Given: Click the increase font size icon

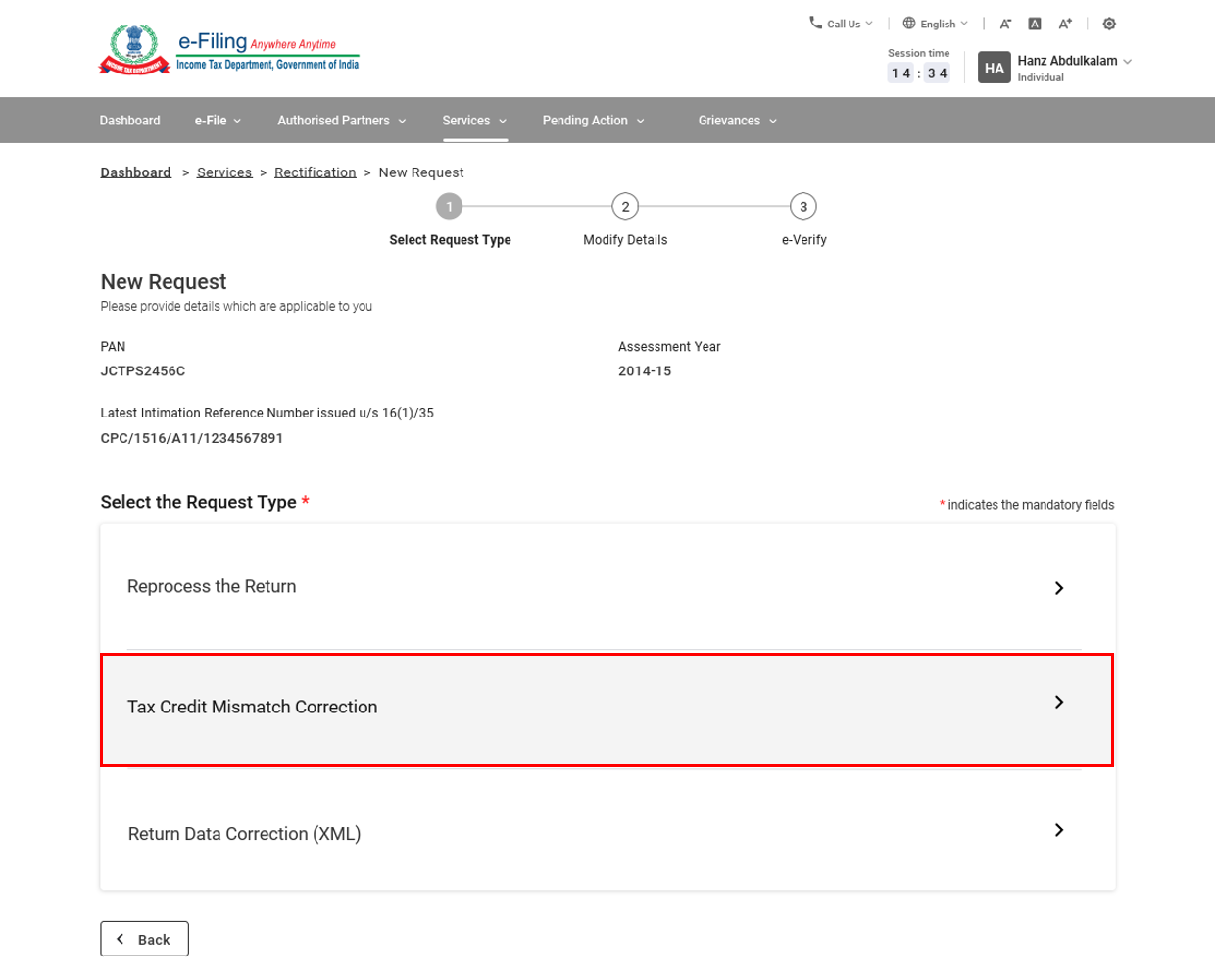Looking at the screenshot, I should point(1065,24).
